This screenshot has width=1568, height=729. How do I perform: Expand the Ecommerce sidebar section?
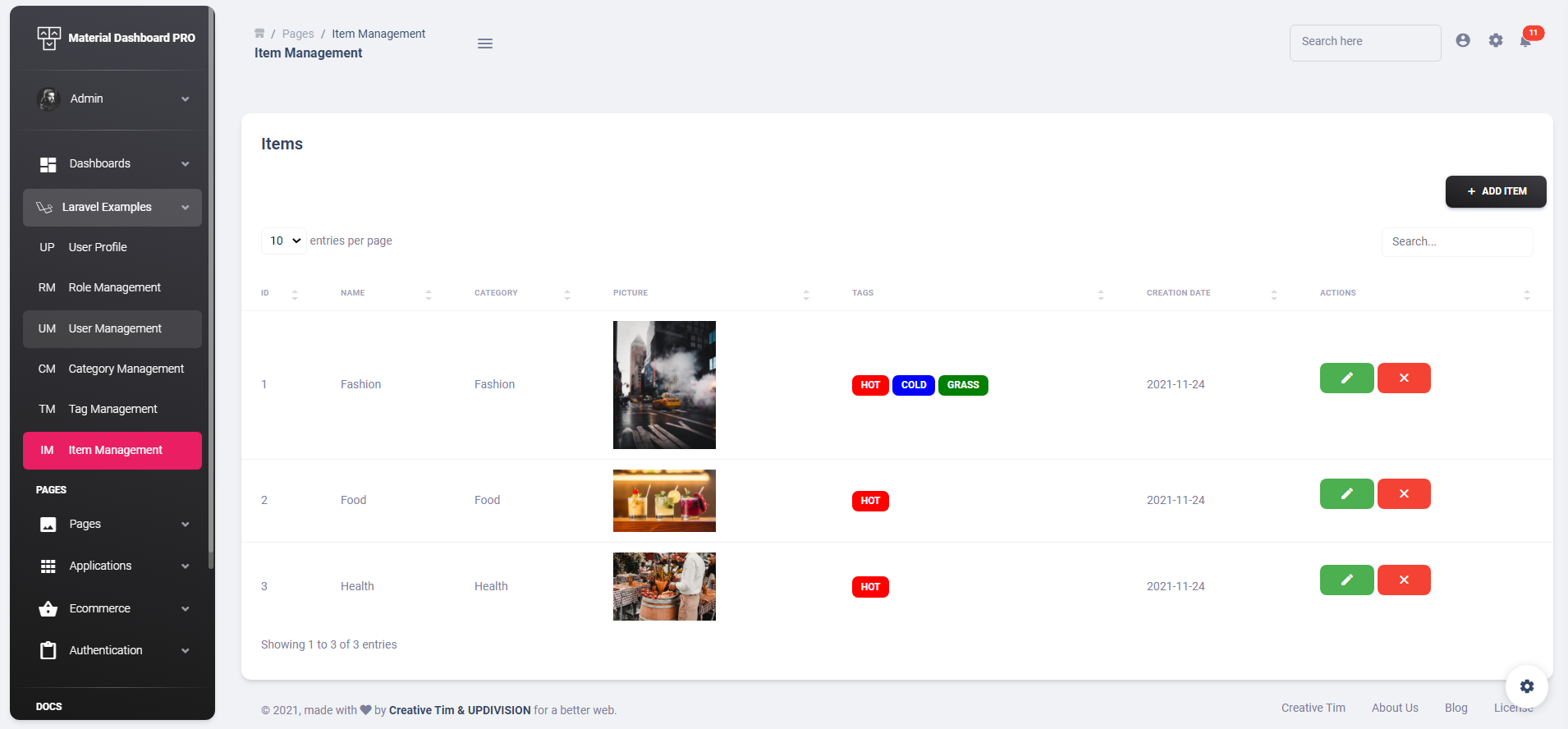tap(112, 609)
